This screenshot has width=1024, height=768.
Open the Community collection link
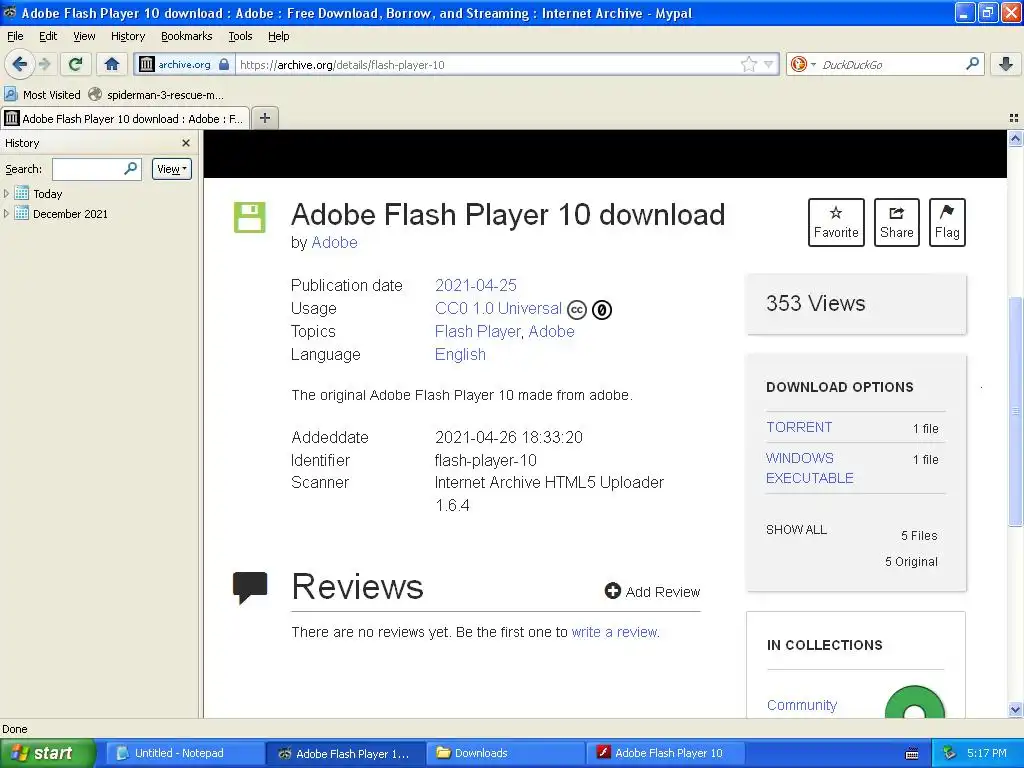point(801,705)
